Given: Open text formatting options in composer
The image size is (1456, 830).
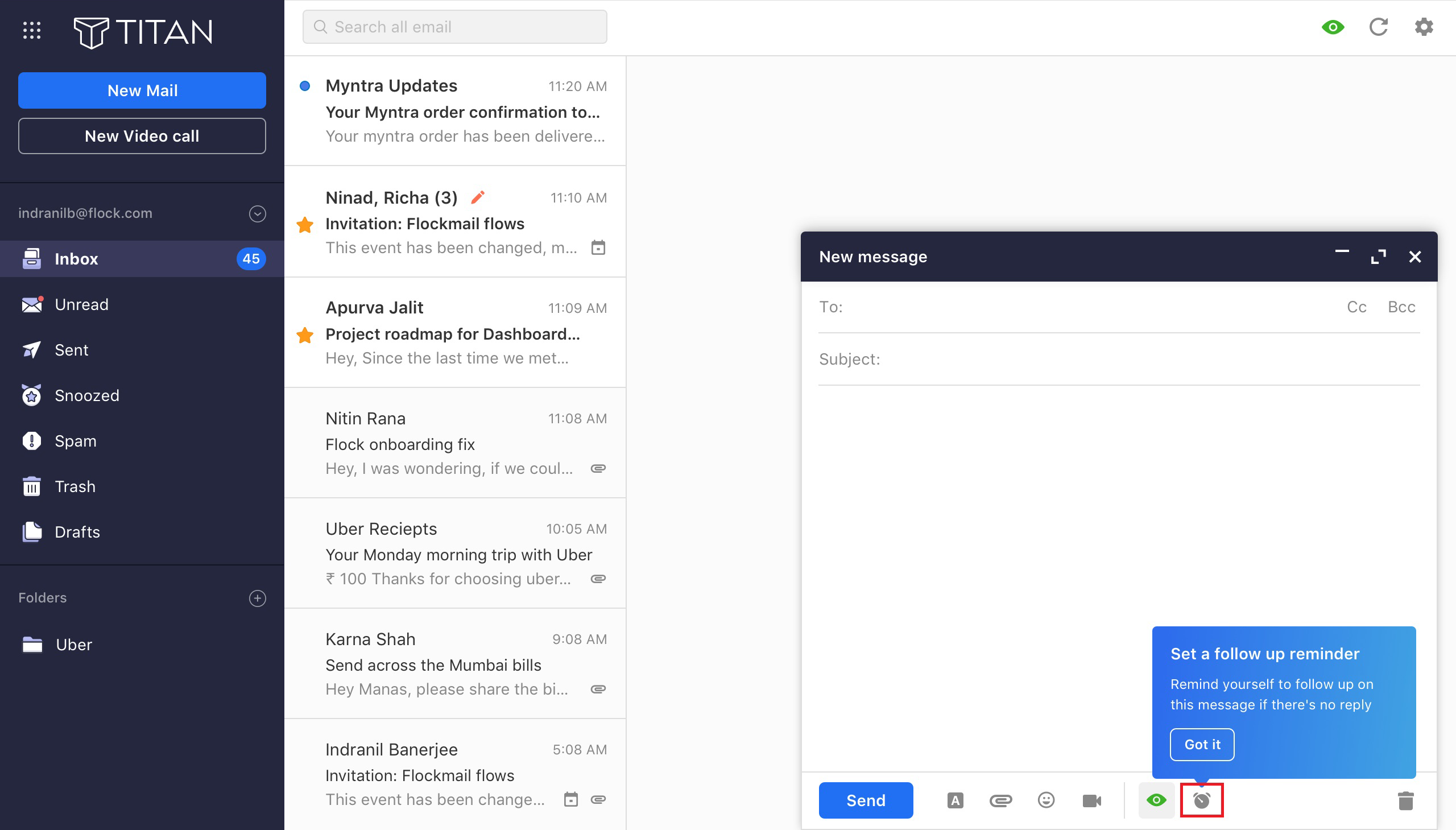Looking at the screenshot, I should 955,800.
